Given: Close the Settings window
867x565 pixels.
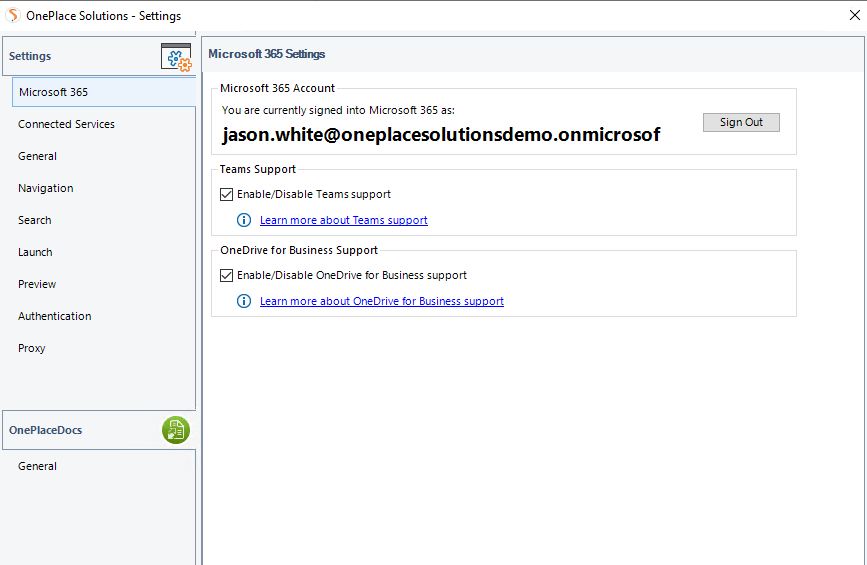Looking at the screenshot, I should (854, 15).
